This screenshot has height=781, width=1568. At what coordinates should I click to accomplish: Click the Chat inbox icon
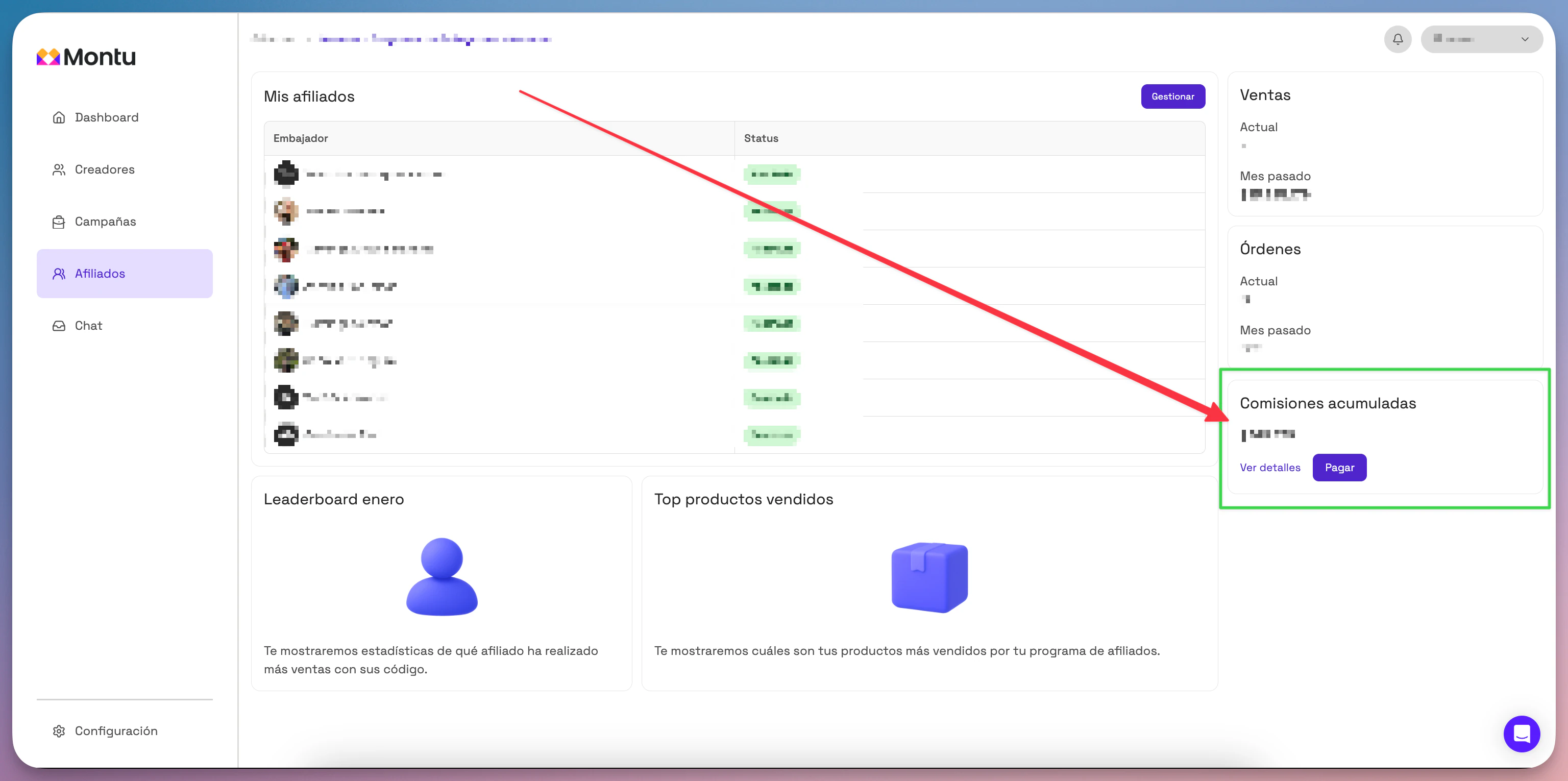click(x=59, y=326)
